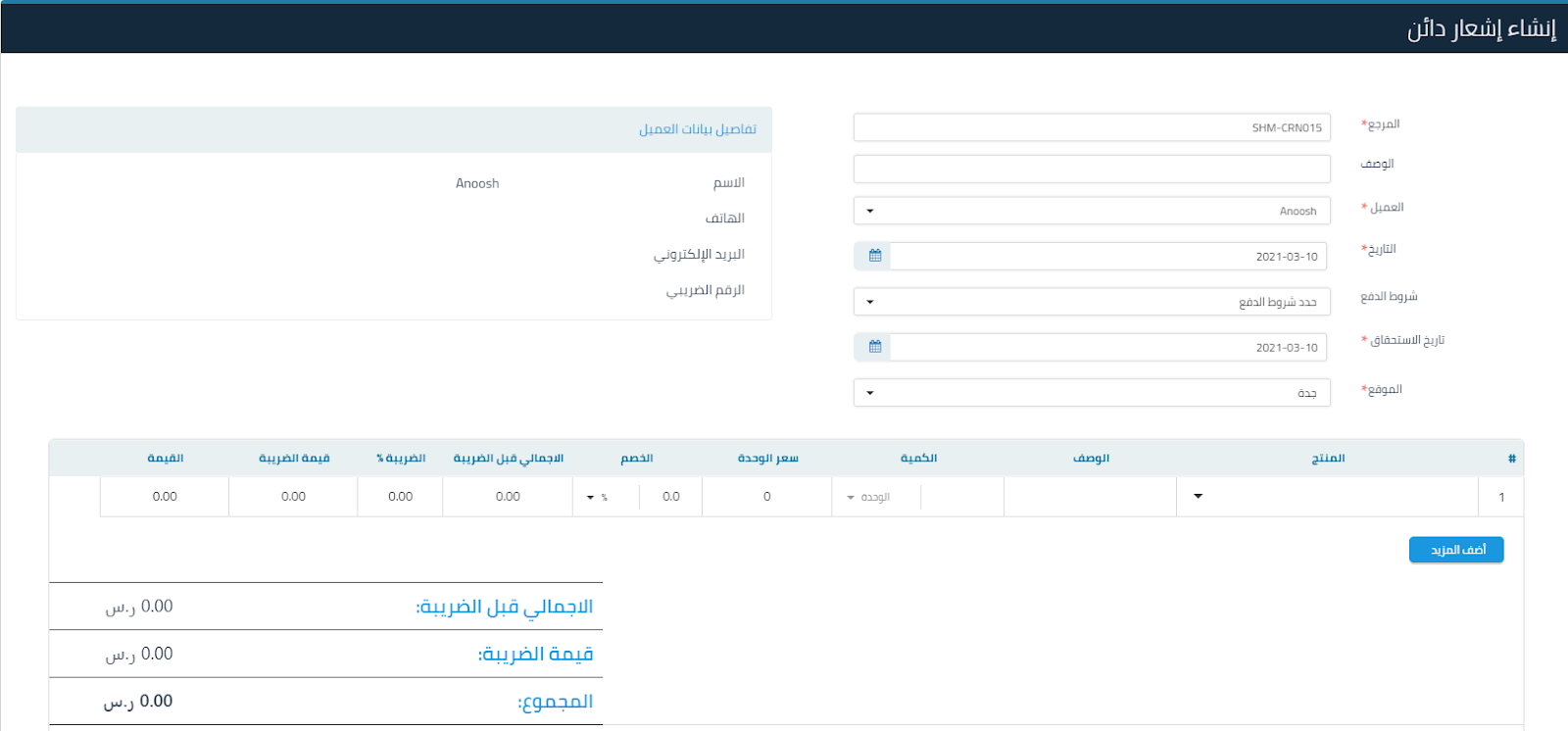Expand the الموقع dropdown showing جدة
This screenshot has height=731, width=1568.
1092,393
